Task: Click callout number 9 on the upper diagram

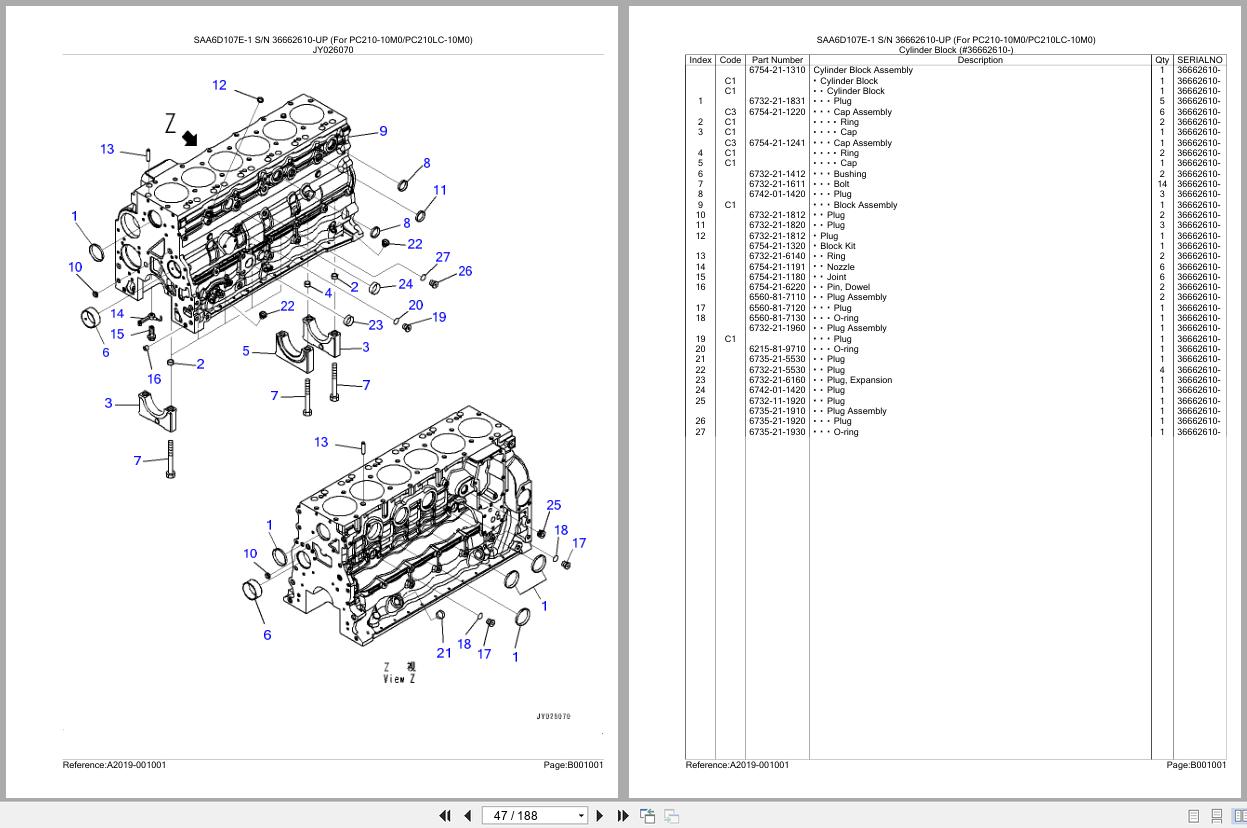Action: click(383, 130)
